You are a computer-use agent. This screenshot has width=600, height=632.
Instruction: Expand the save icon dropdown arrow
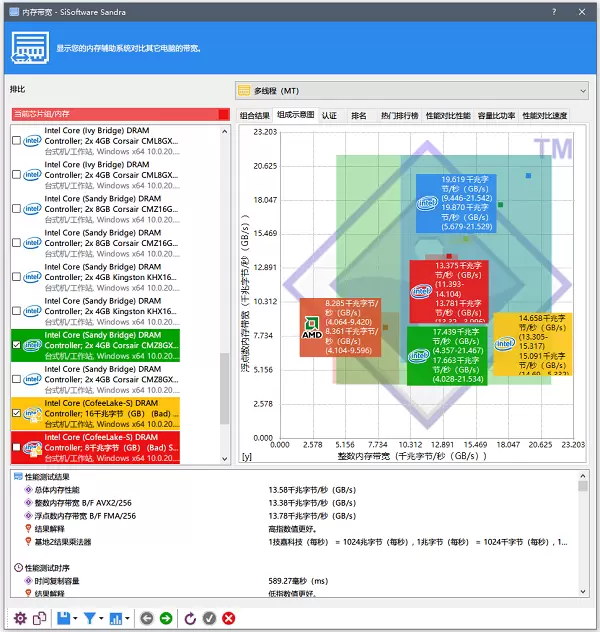77,618
